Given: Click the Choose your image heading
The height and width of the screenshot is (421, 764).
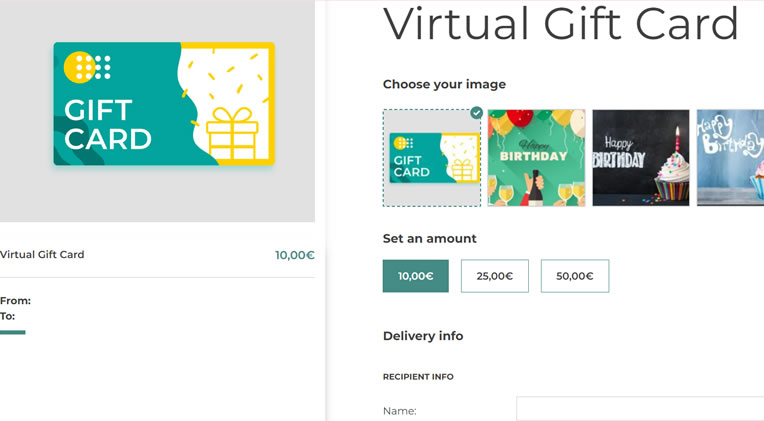Looking at the screenshot, I should 444,84.
